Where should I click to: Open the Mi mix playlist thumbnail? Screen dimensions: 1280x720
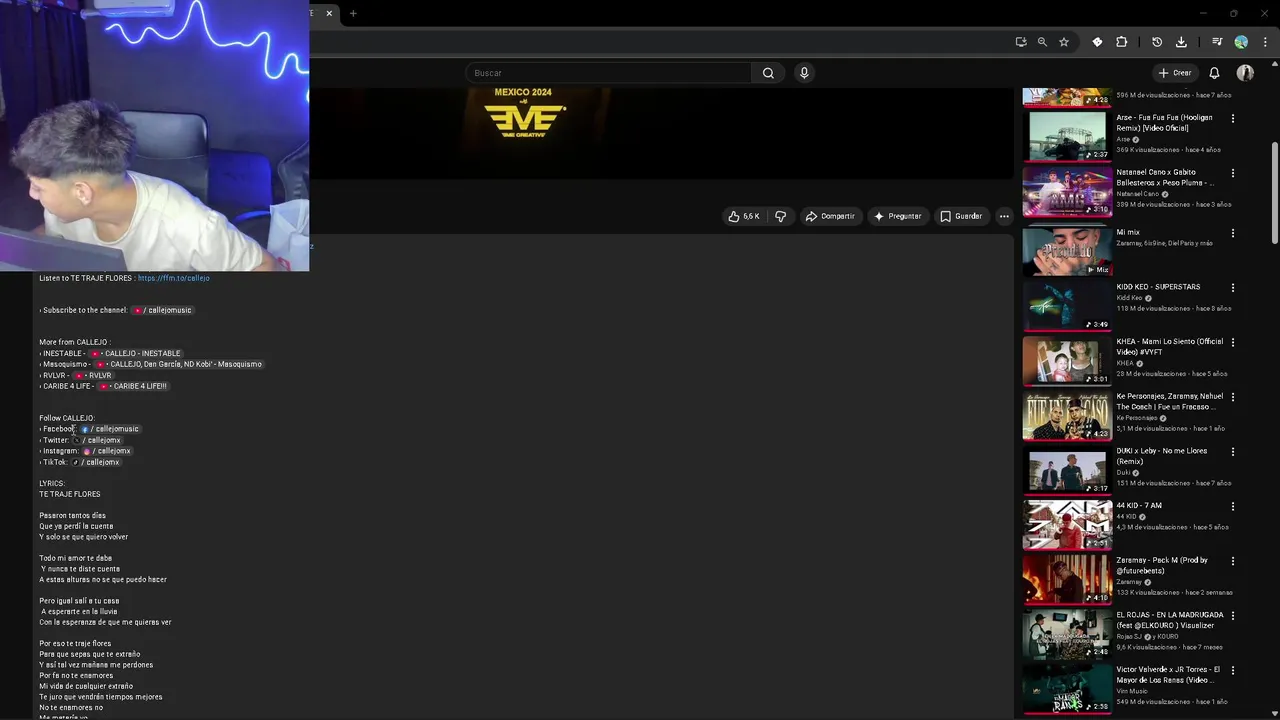coord(1067,251)
